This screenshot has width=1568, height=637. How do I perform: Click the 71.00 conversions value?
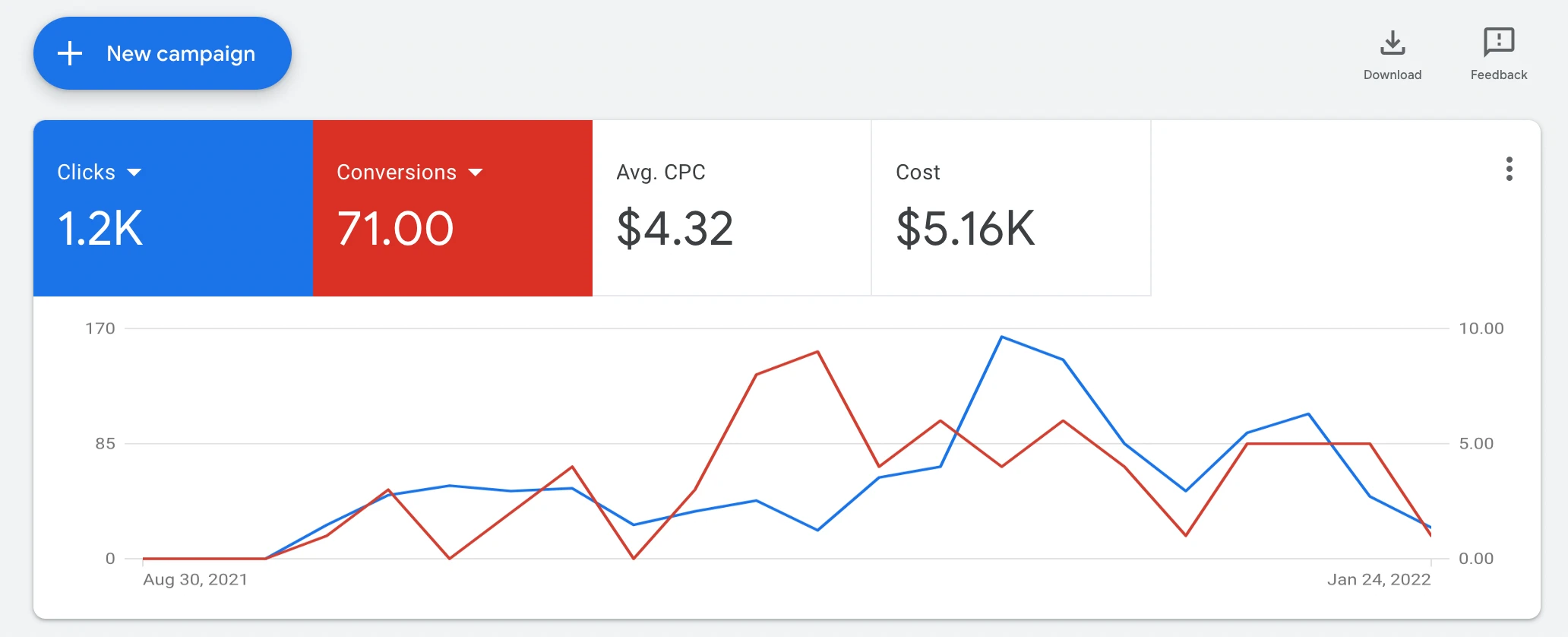click(x=395, y=228)
